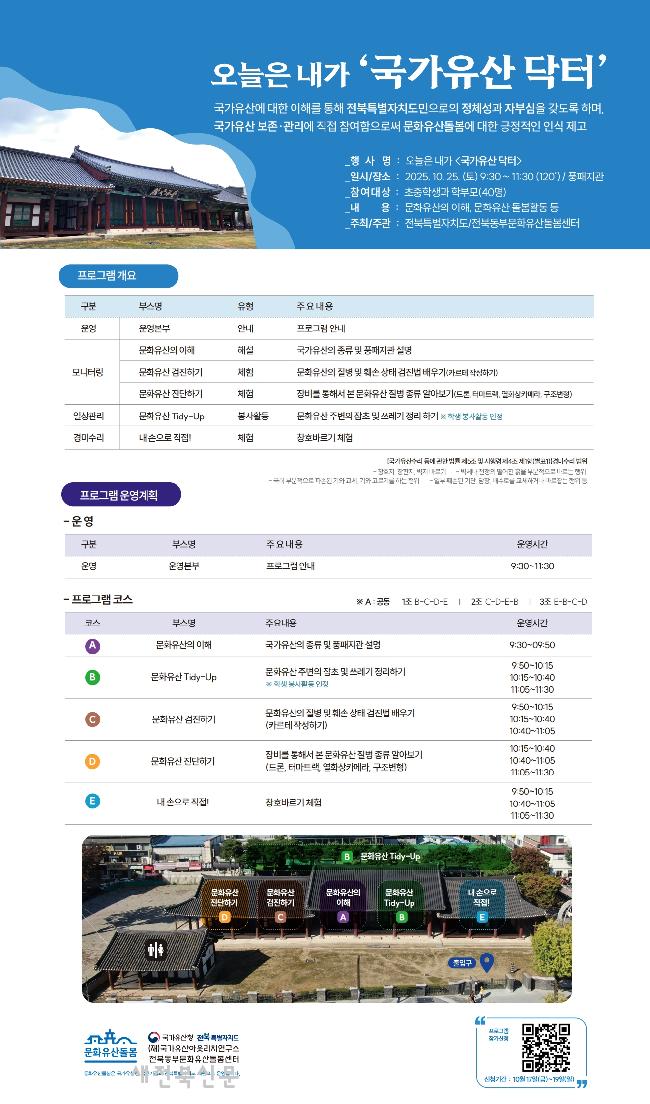Click the purple A course circle in the table
This screenshot has height=1104, width=650.
93,645
